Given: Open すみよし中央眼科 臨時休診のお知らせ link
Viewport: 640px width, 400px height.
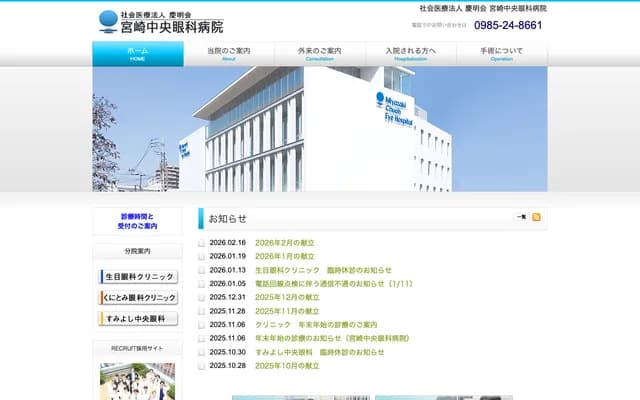Looking at the screenshot, I should pyautogui.click(x=320, y=352).
